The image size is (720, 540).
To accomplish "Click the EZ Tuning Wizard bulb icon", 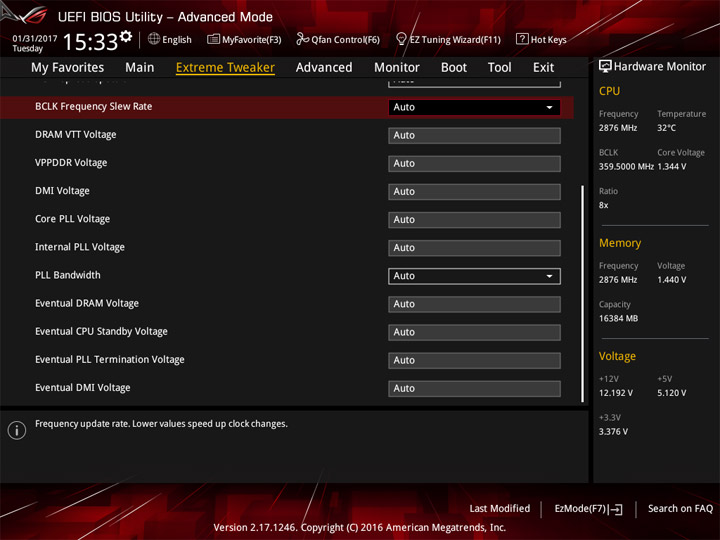I will tap(401, 39).
